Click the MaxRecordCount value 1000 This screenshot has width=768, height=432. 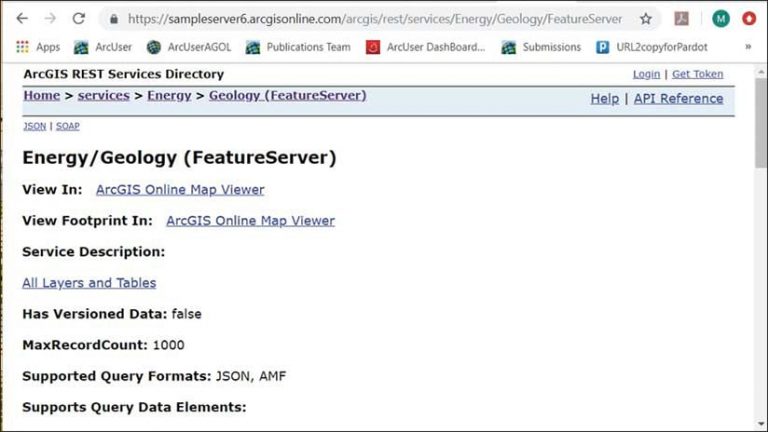(168, 345)
